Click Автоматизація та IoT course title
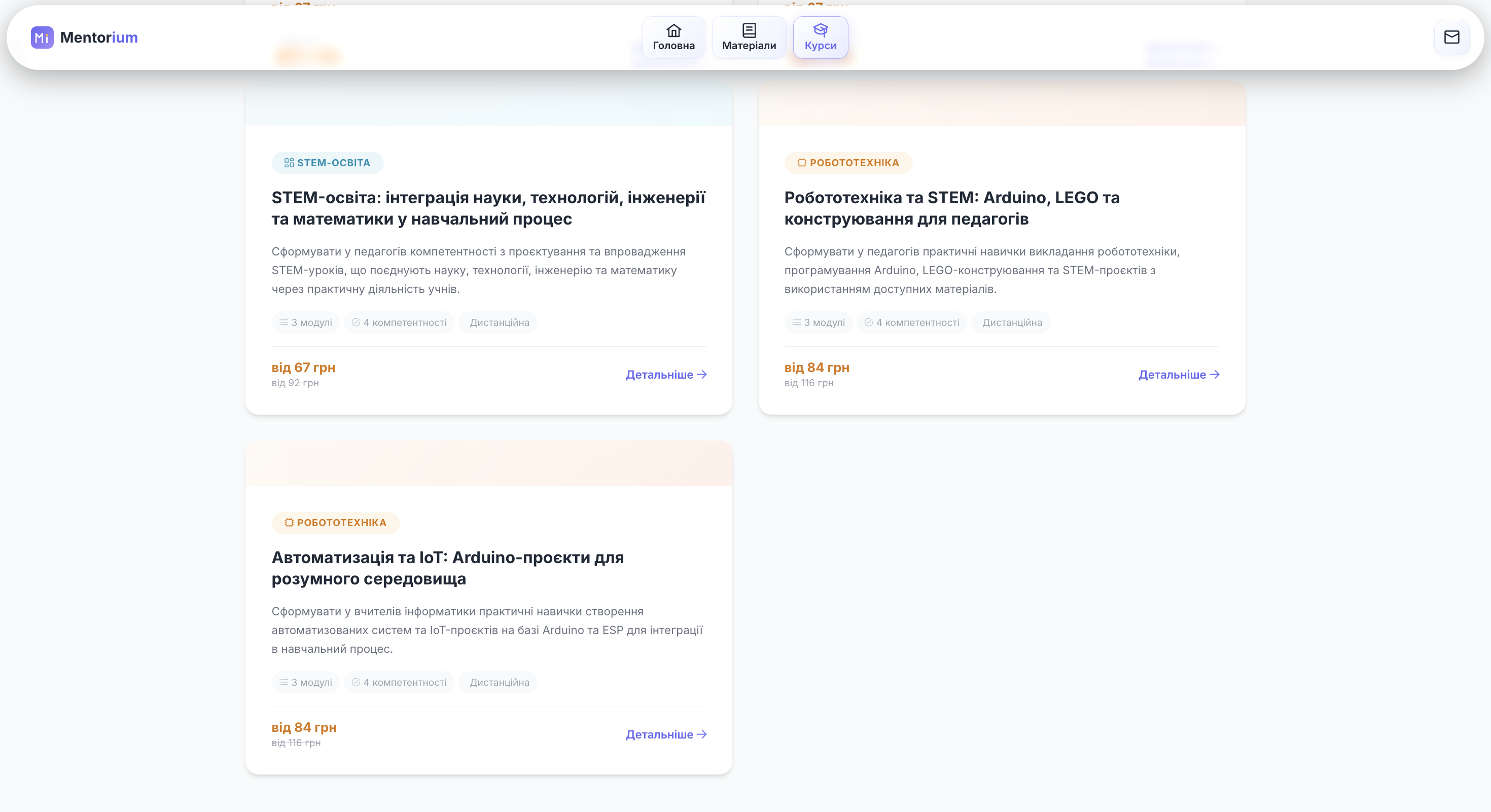The image size is (1491, 812). point(447,568)
